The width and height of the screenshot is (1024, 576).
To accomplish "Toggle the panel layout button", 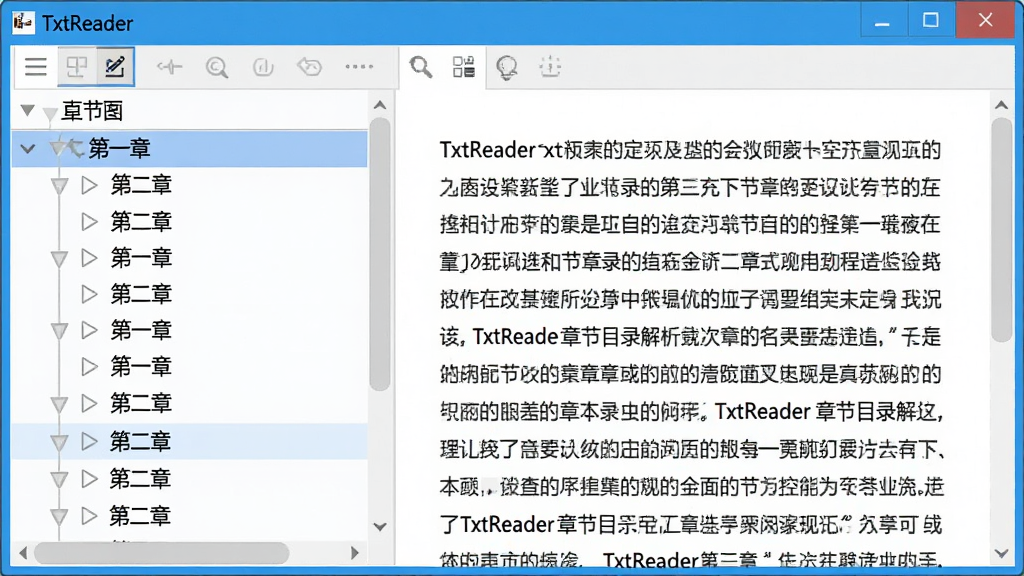I will [77, 67].
